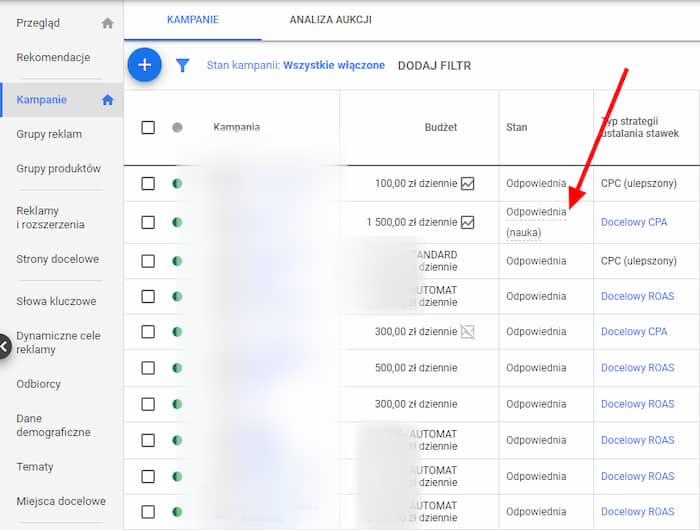Open the filter funnel icon
The image size is (700, 530).
tap(183, 66)
